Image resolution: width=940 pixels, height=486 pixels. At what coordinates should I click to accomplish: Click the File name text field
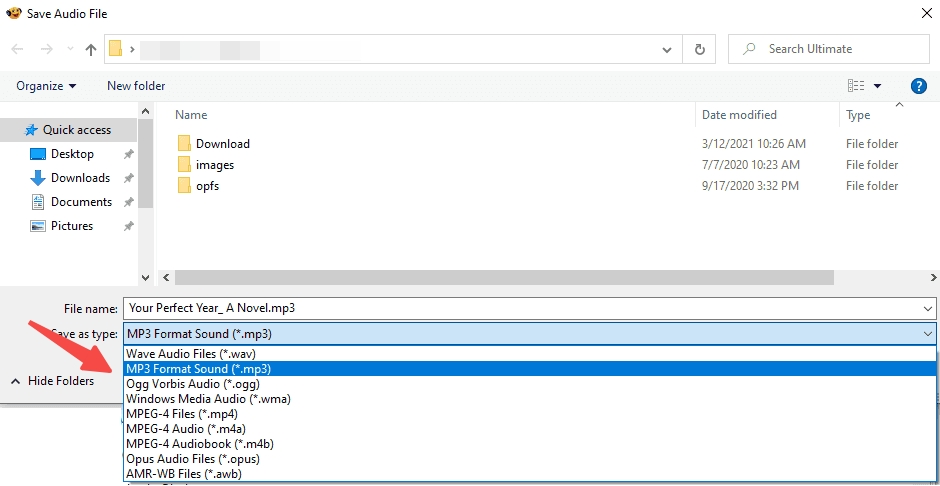tap(520, 309)
